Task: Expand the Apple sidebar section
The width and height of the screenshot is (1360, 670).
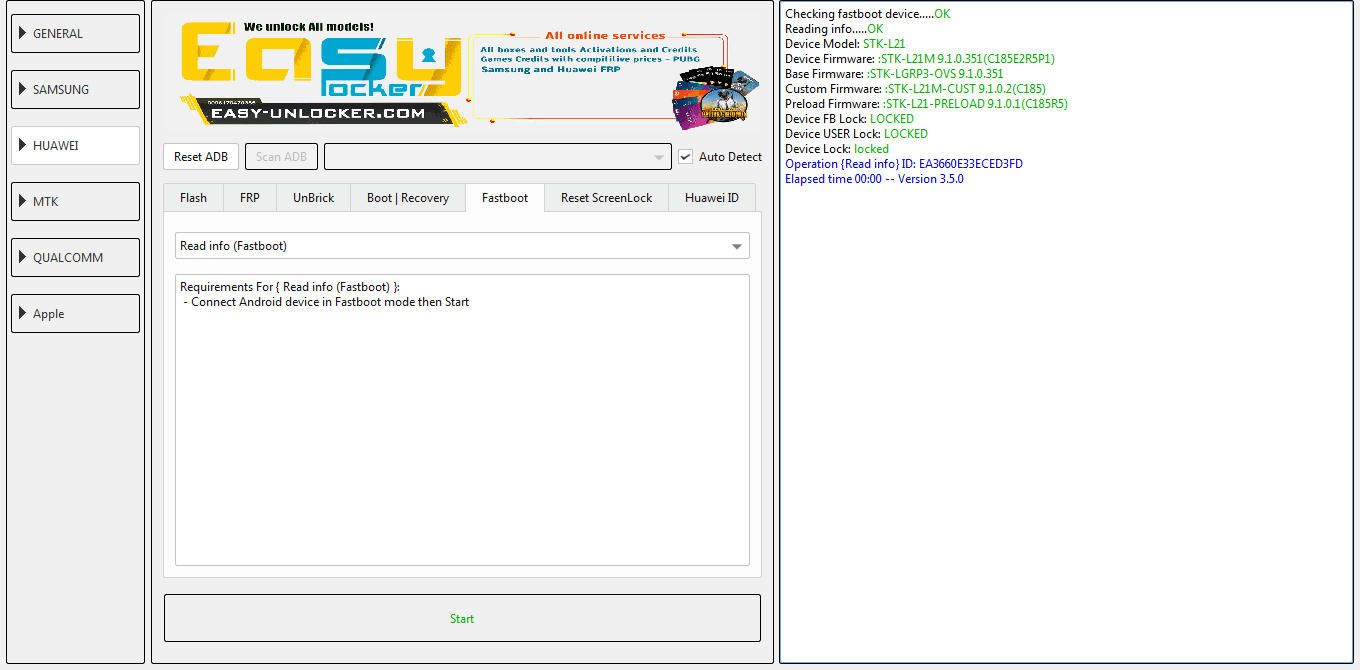Action: pyautogui.click(x=75, y=313)
